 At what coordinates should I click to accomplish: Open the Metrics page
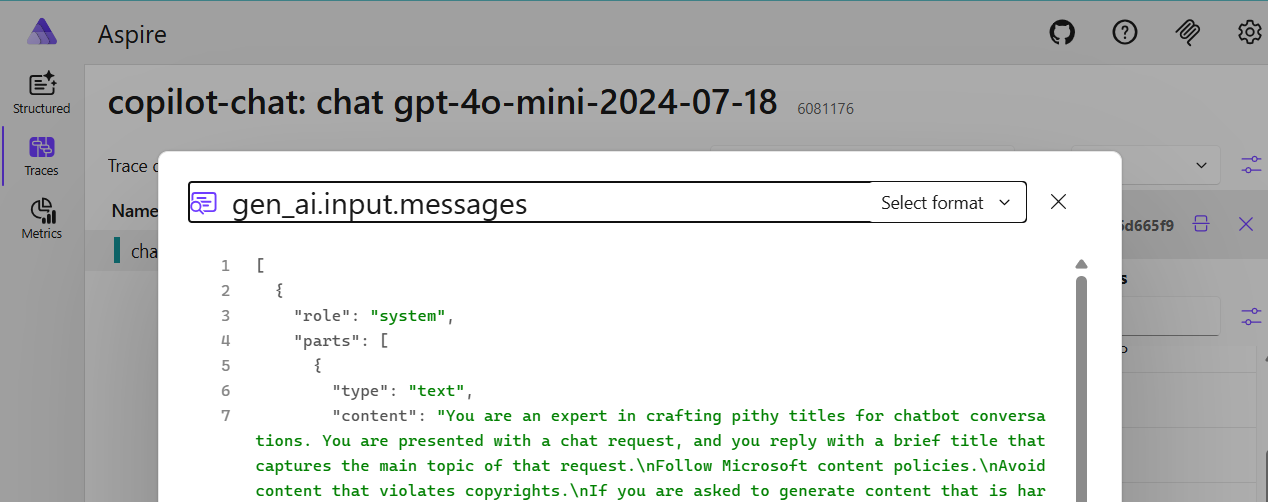coord(42,219)
